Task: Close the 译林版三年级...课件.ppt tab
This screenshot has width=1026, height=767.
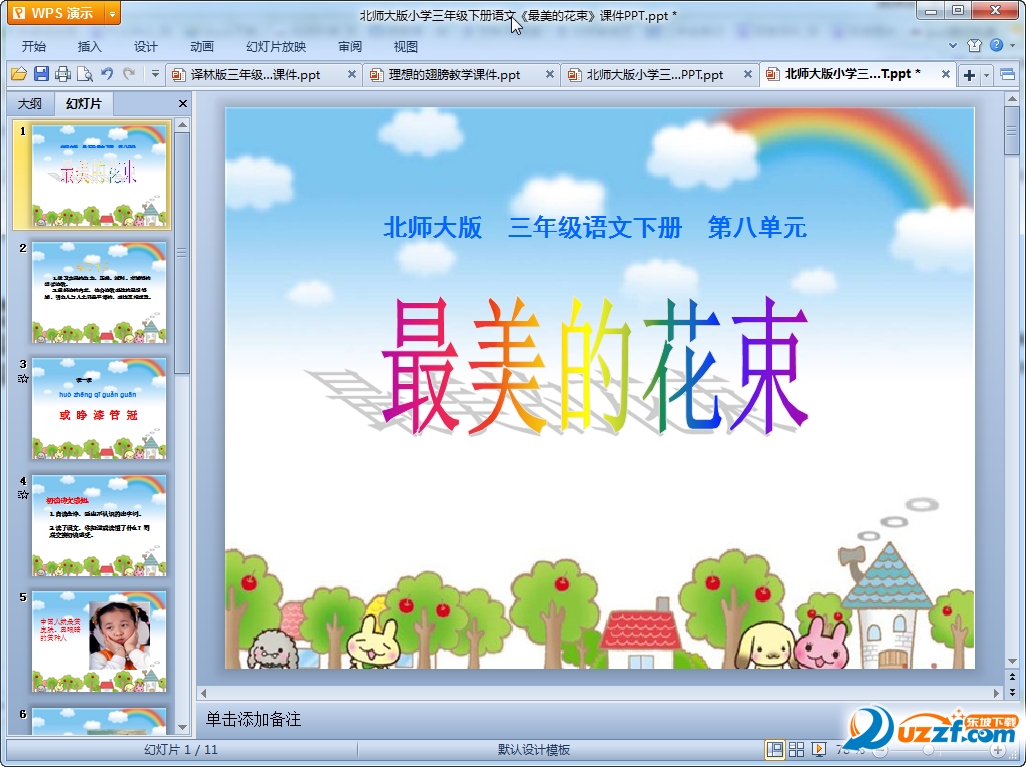Action: click(351, 75)
